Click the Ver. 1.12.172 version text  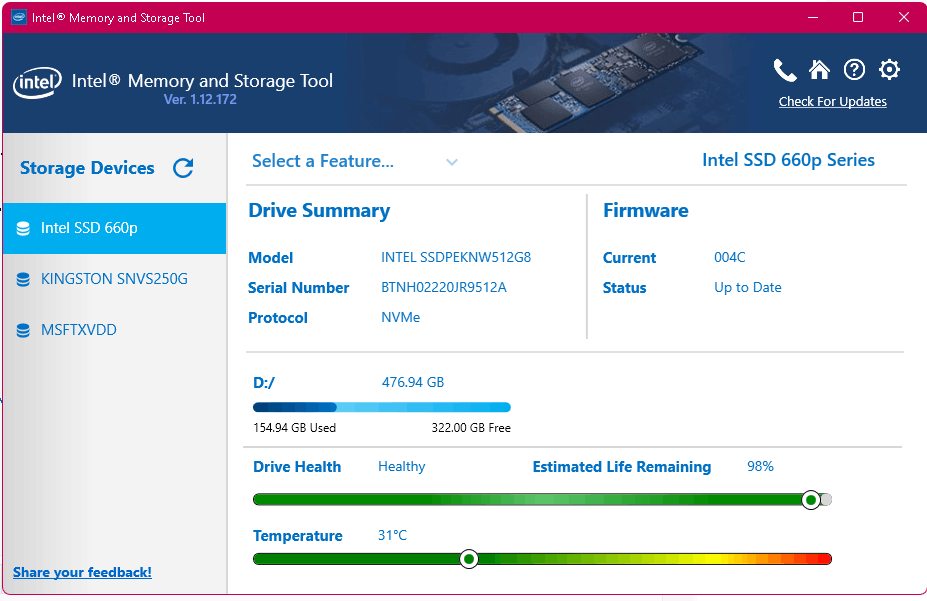[200, 99]
